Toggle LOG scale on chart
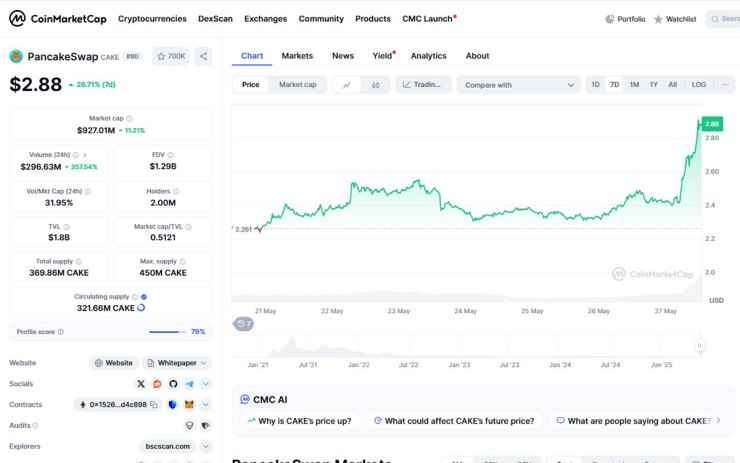The width and height of the screenshot is (740, 463). [x=698, y=84]
